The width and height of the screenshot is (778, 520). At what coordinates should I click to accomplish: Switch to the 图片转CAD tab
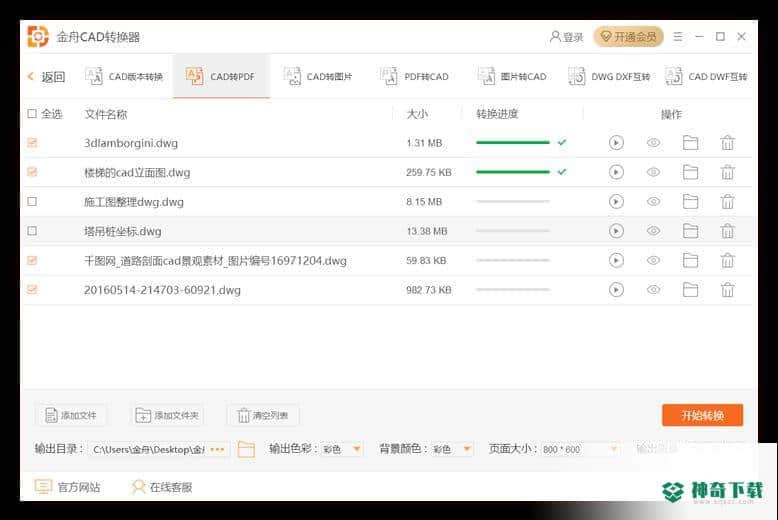(x=512, y=76)
